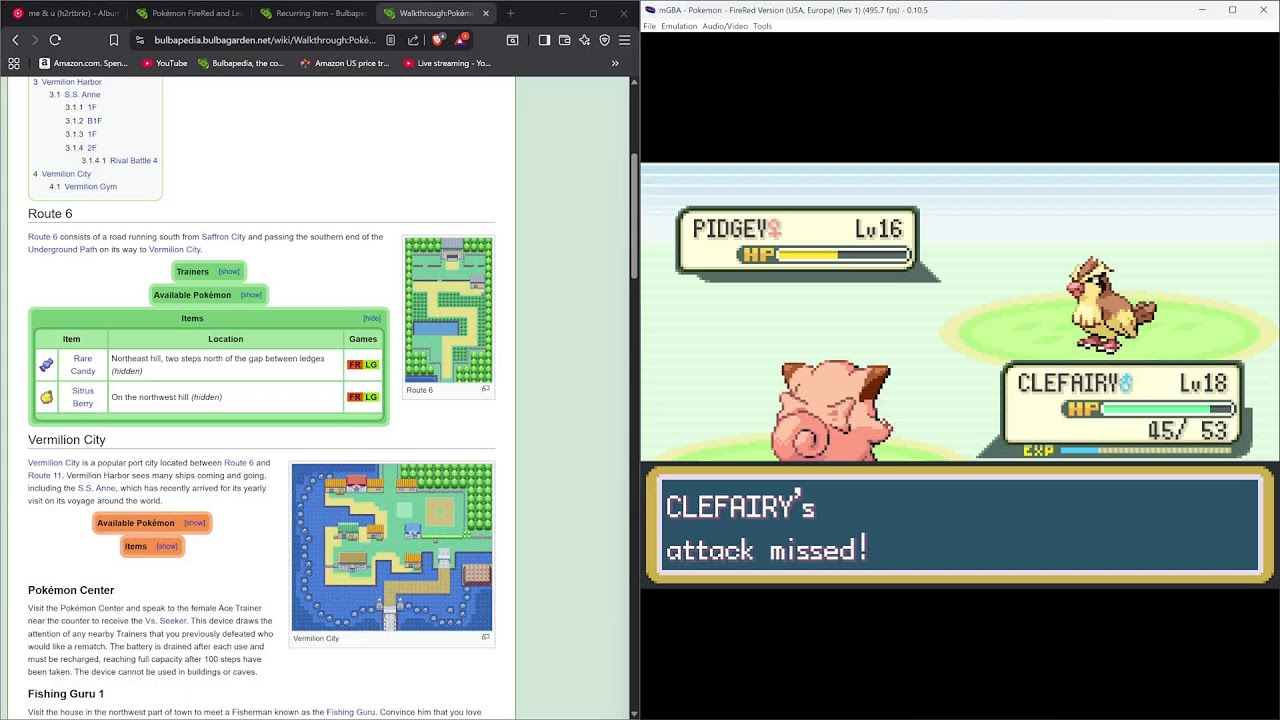Open the Vermilion City map thumbnail

392,547
